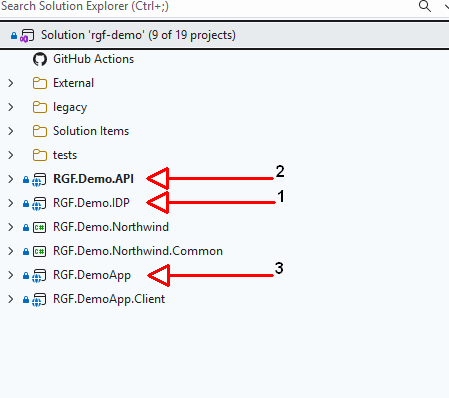Select the RGF.Demo.IDP project name
449x398 pixels.
(91, 203)
